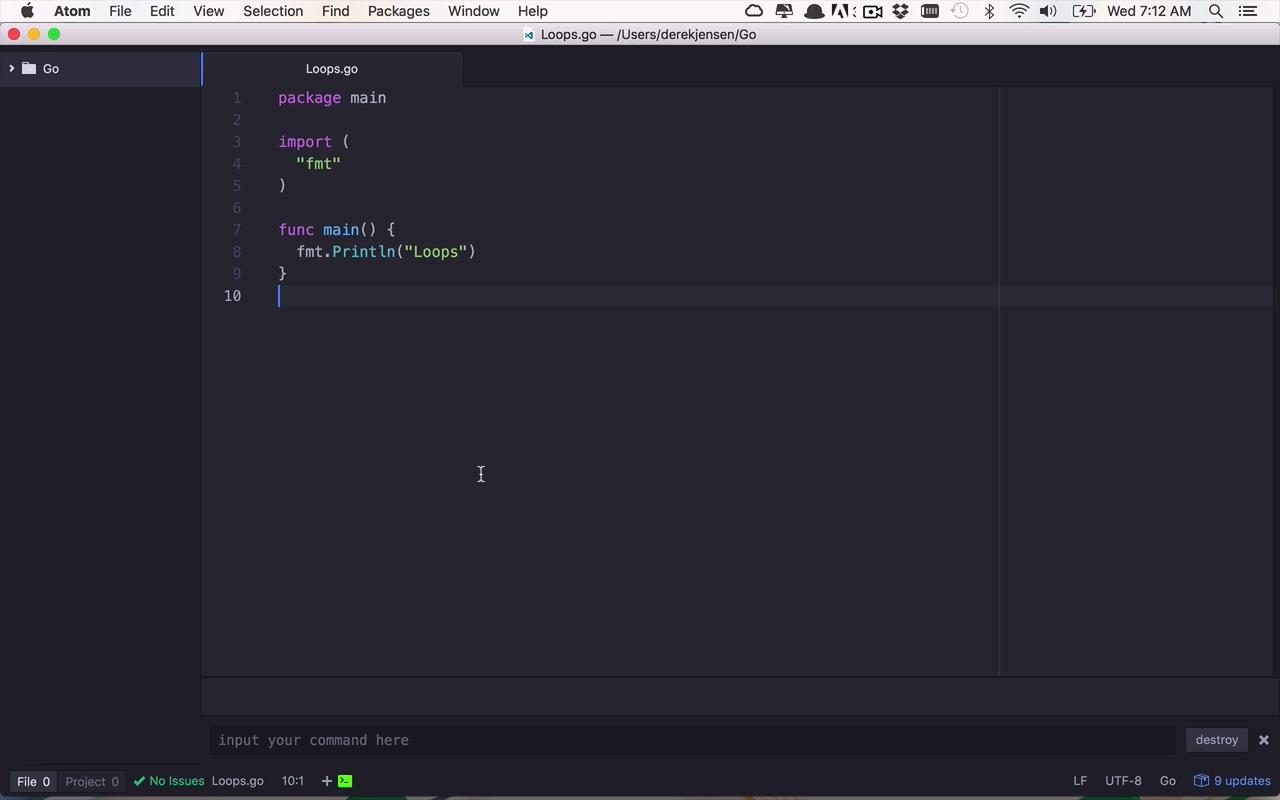Open Notification Center icon

[1248, 11]
